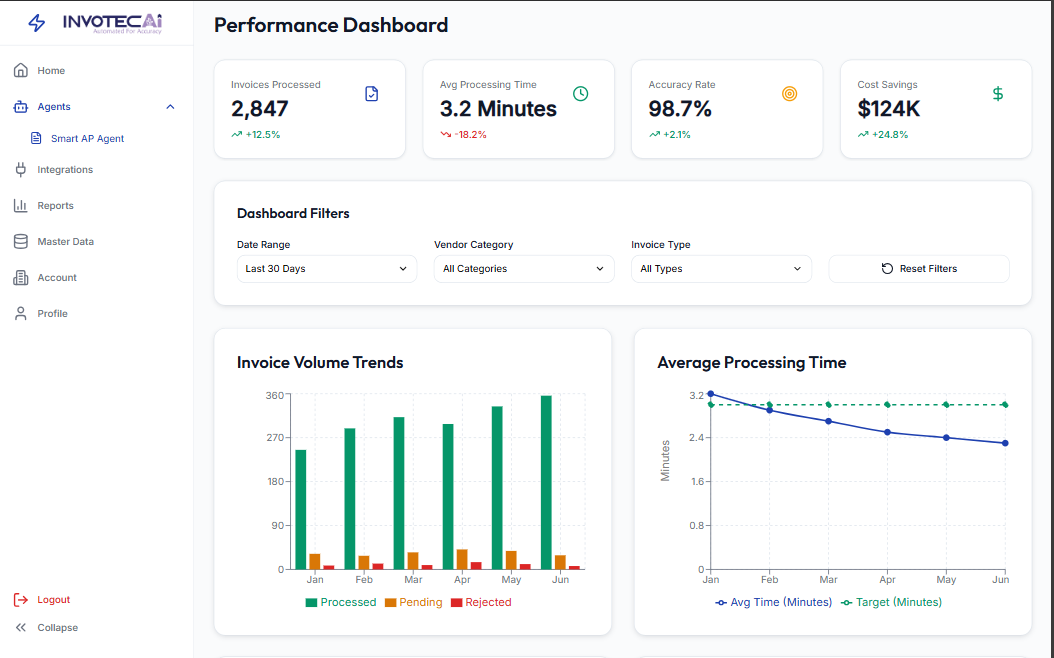The width and height of the screenshot is (1054, 658).
Task: Click the Rejected red legend swatch
Action: pos(457,603)
